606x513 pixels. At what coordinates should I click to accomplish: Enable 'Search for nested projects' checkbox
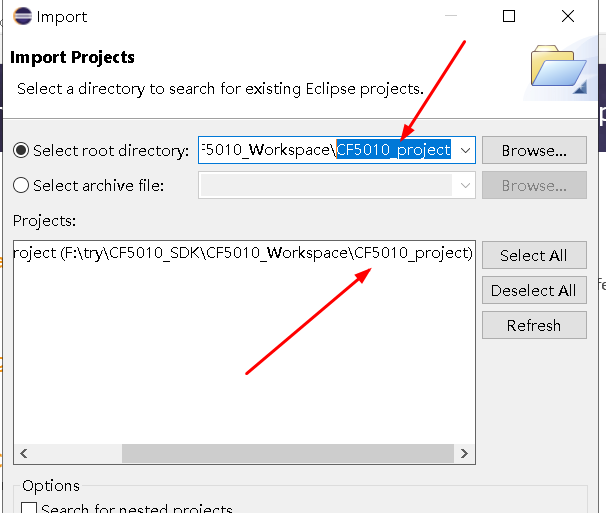point(29,508)
